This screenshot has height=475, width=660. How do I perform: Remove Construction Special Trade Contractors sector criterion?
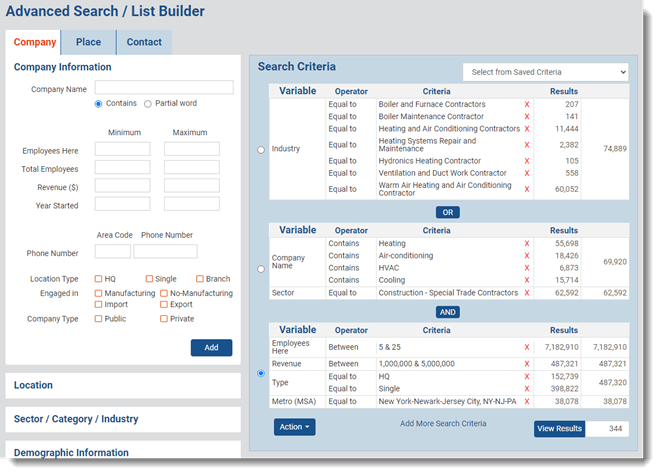coord(527,293)
